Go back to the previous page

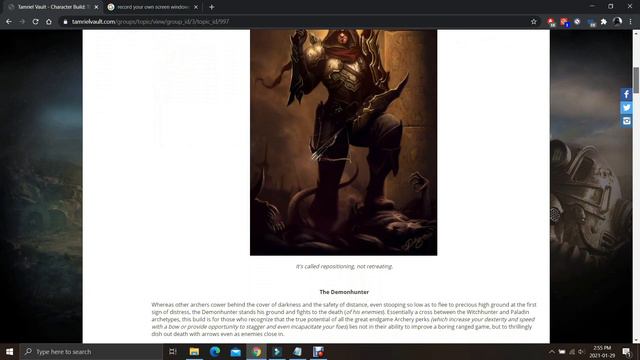(x=9, y=22)
